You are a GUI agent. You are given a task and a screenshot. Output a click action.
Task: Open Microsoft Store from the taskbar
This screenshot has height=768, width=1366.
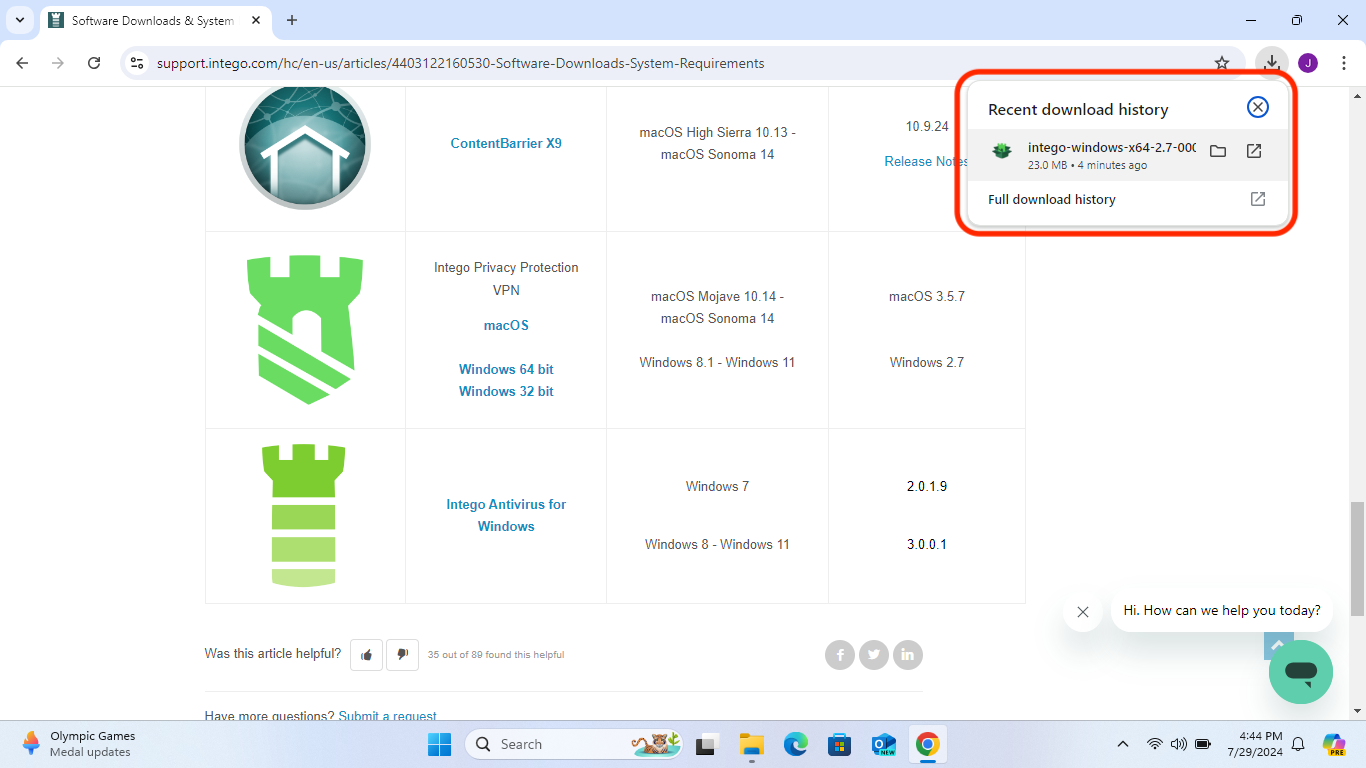839,744
